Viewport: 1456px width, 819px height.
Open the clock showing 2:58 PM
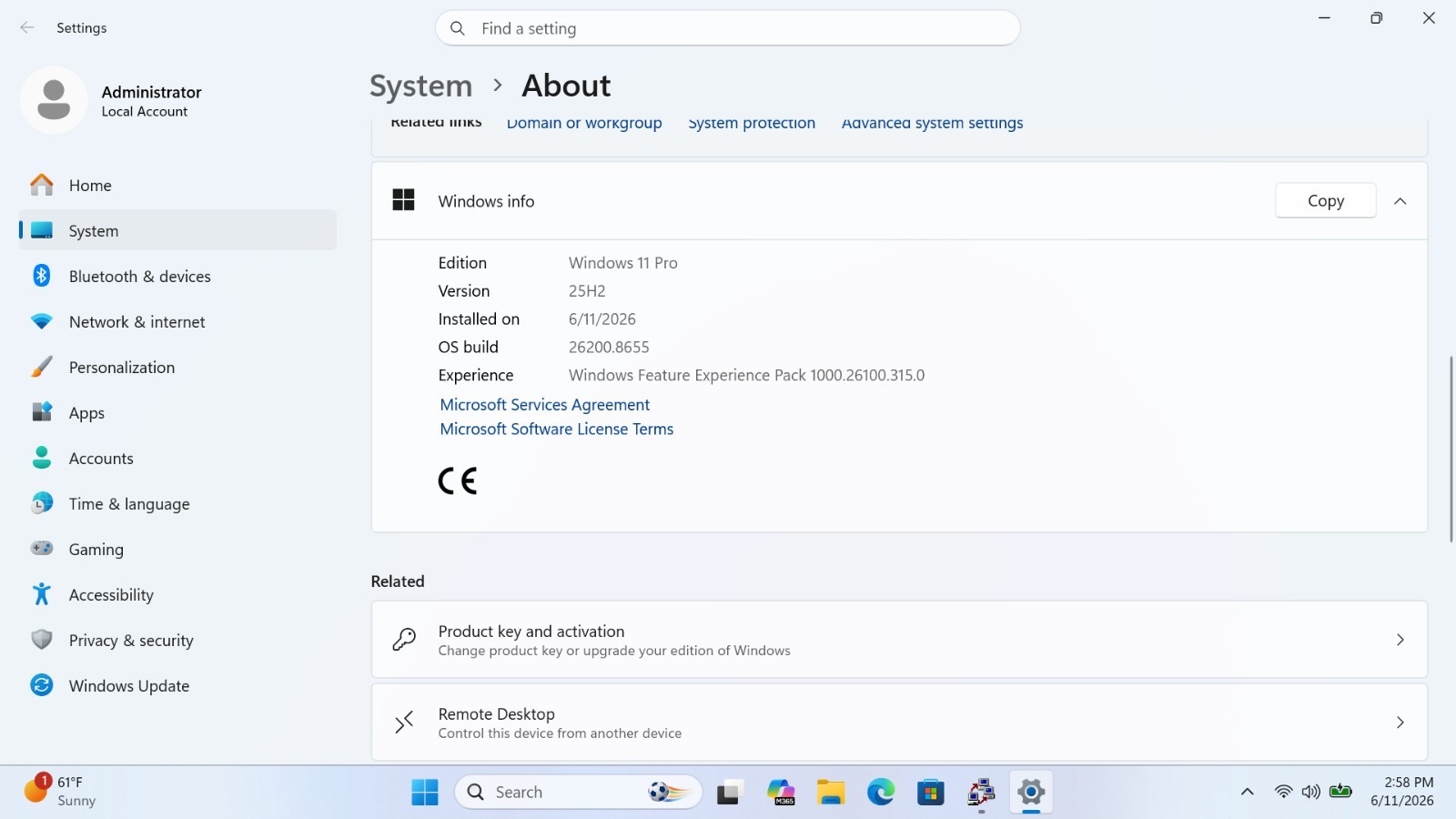[x=1402, y=792]
